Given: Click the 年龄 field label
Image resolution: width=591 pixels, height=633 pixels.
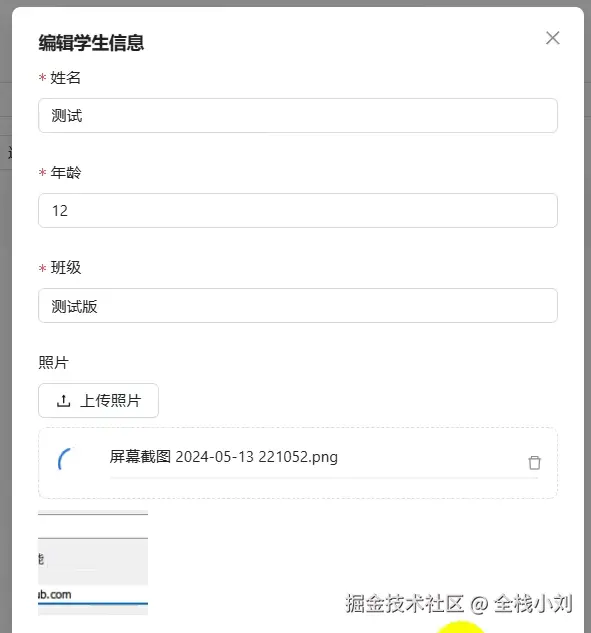Looking at the screenshot, I should tap(65, 173).
